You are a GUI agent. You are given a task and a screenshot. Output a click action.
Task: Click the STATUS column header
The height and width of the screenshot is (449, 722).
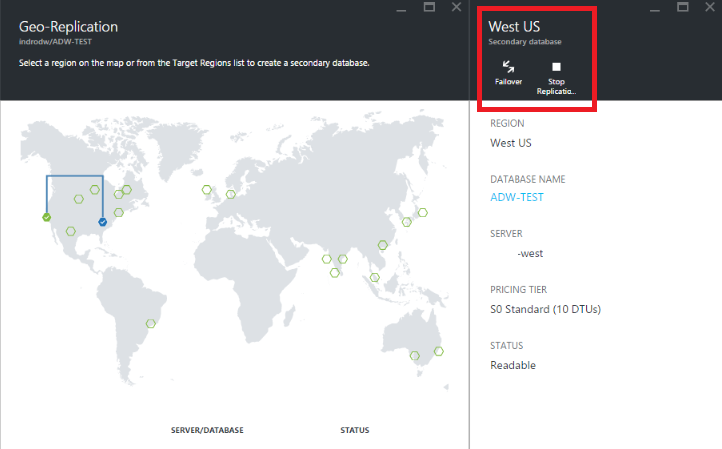354,430
